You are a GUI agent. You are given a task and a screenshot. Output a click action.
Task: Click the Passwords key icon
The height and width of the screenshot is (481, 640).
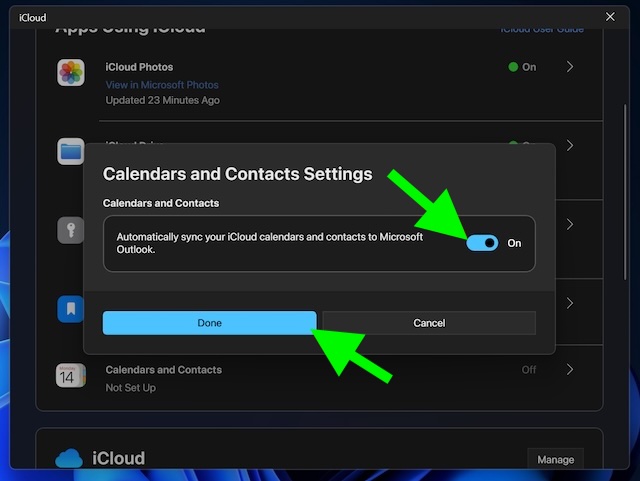[x=71, y=230]
